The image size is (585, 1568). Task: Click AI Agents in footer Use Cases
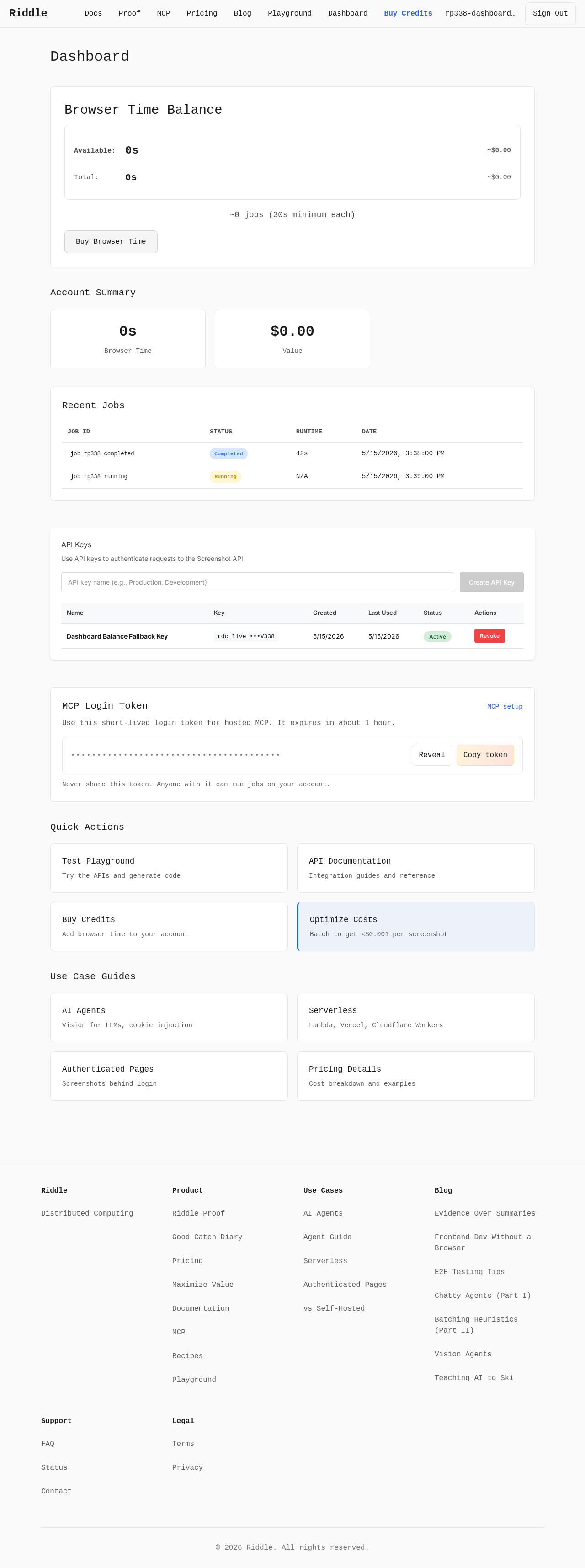323,1213
